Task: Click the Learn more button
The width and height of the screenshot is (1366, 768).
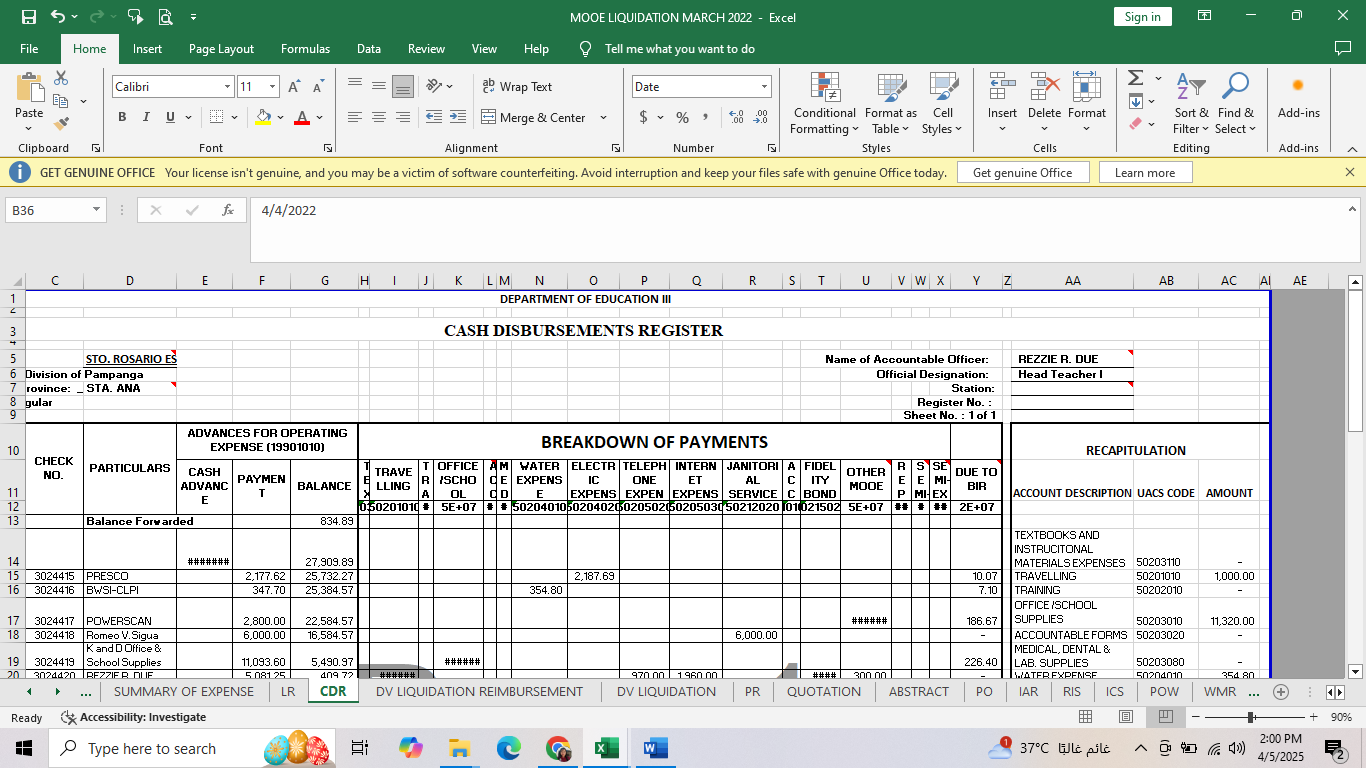Action: coord(1145,172)
